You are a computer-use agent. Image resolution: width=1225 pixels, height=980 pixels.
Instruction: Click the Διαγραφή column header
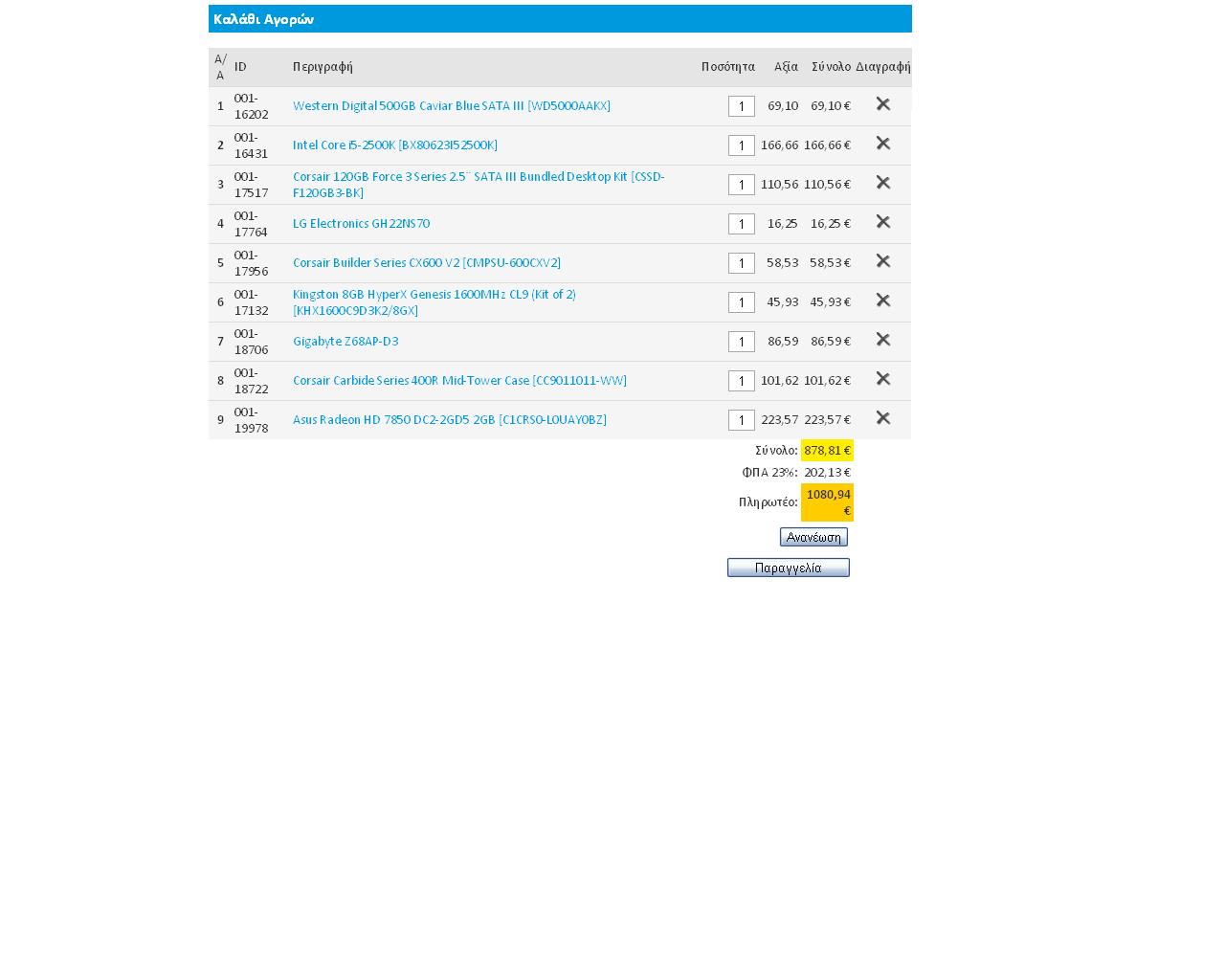[882, 67]
